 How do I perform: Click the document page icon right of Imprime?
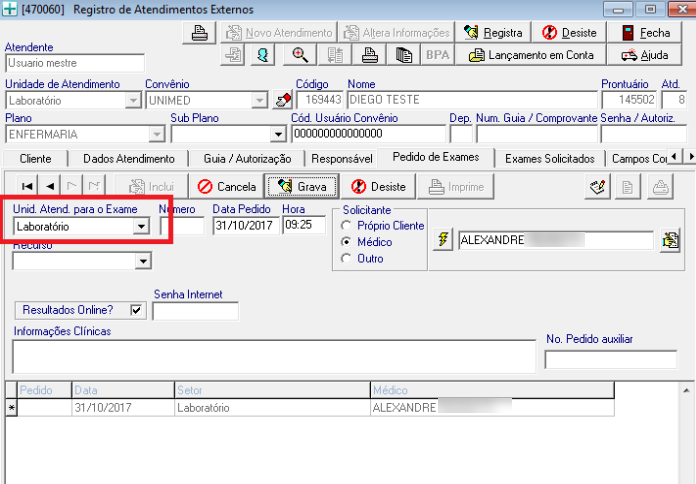(627, 187)
